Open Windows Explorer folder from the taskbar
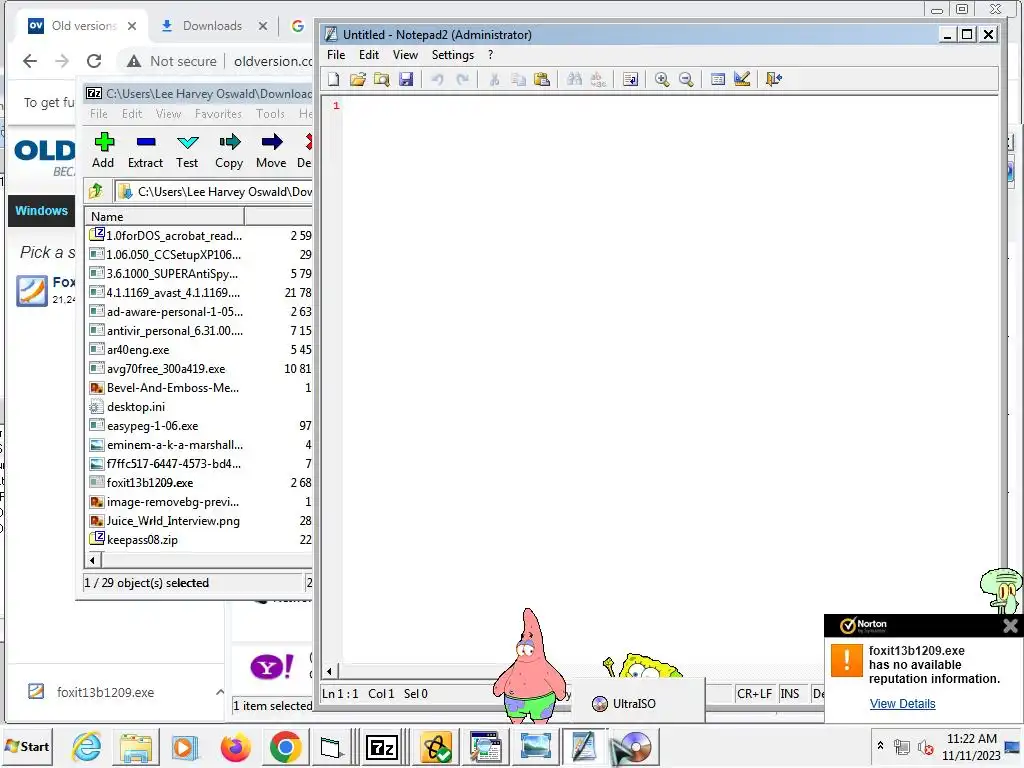Screen dimensions: 1024x768 (136, 746)
